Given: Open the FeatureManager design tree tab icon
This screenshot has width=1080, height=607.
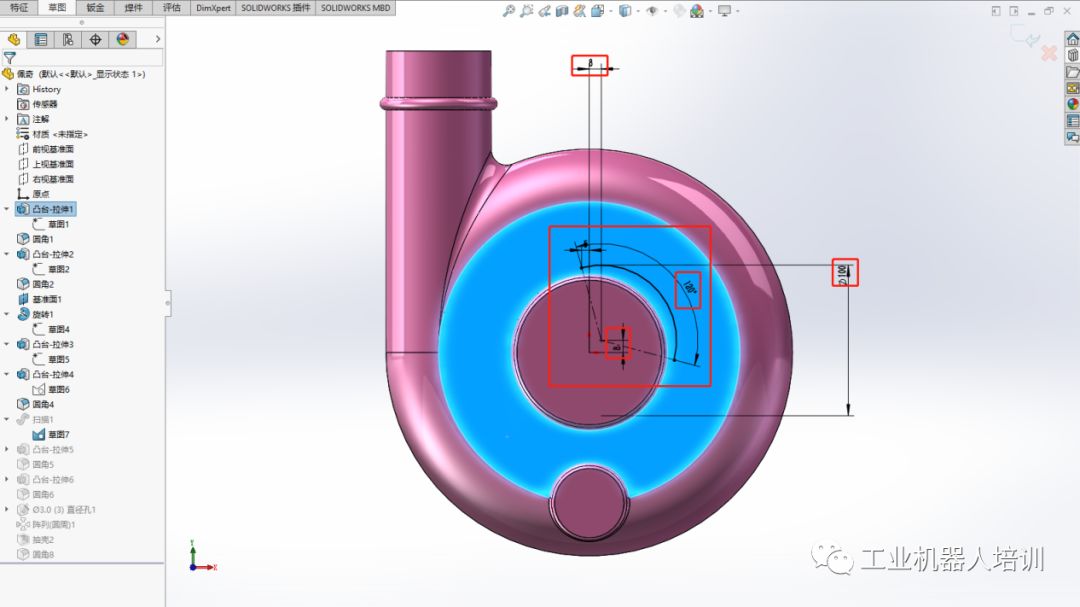Looking at the screenshot, I should click(x=14, y=40).
